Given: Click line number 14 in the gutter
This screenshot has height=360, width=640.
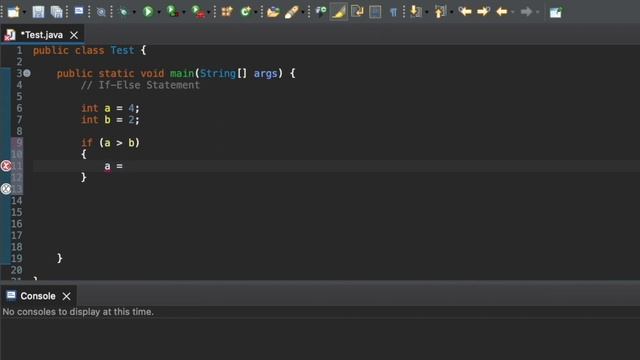Looking at the screenshot, I should coord(16,201).
